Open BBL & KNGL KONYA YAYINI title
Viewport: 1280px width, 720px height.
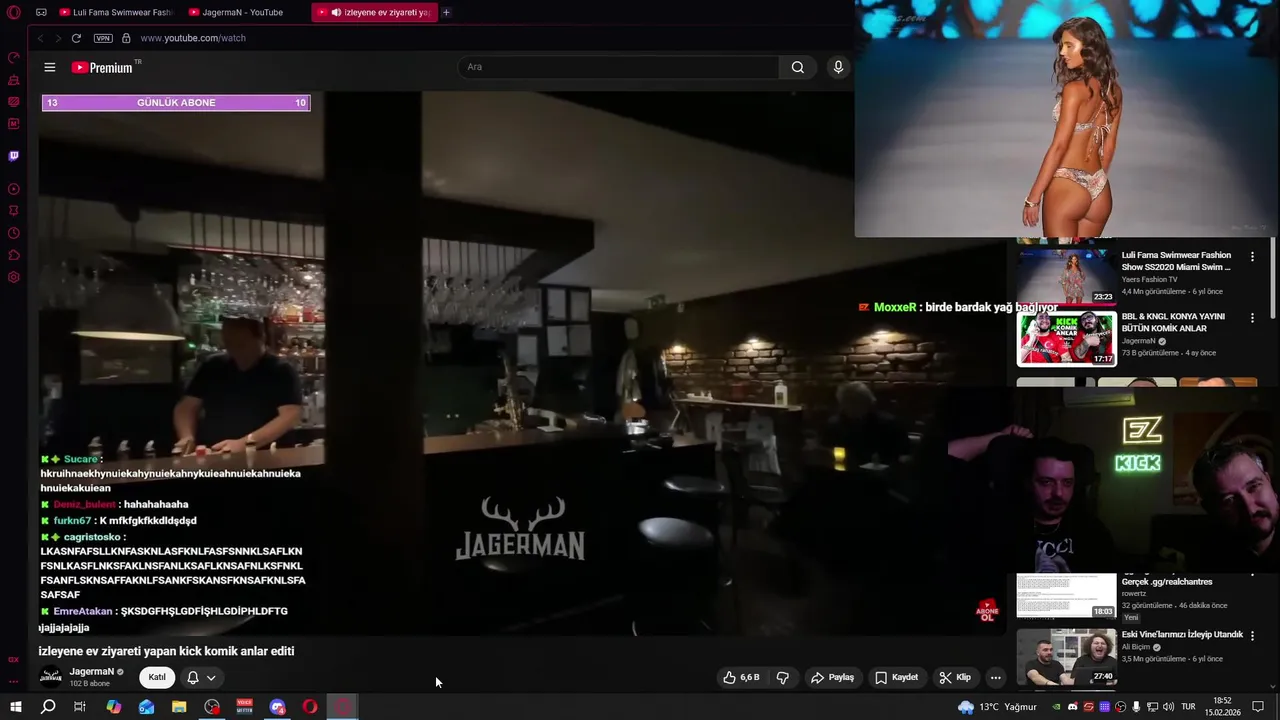pyautogui.click(x=1173, y=322)
